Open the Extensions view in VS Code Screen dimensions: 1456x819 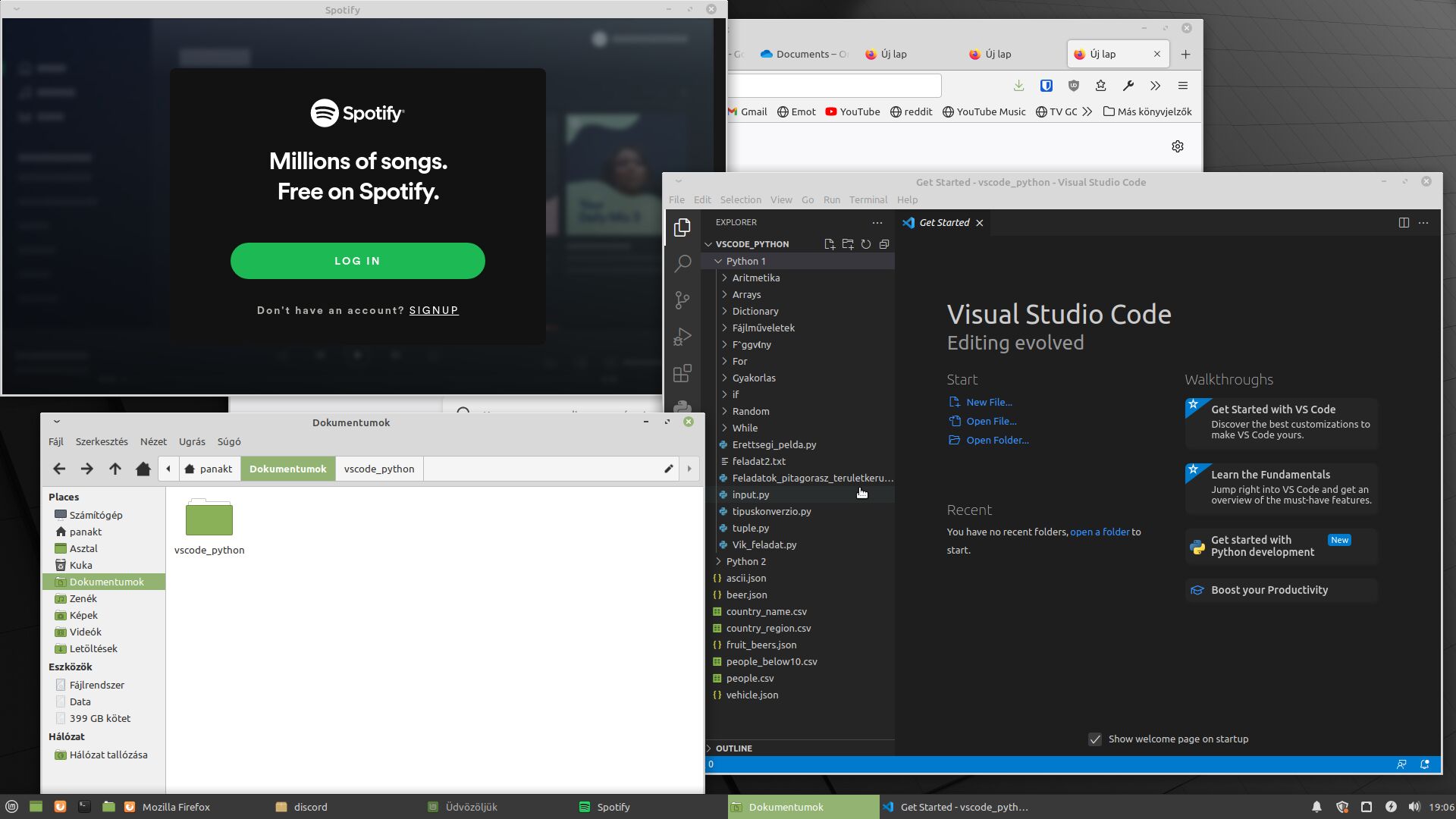(x=682, y=373)
